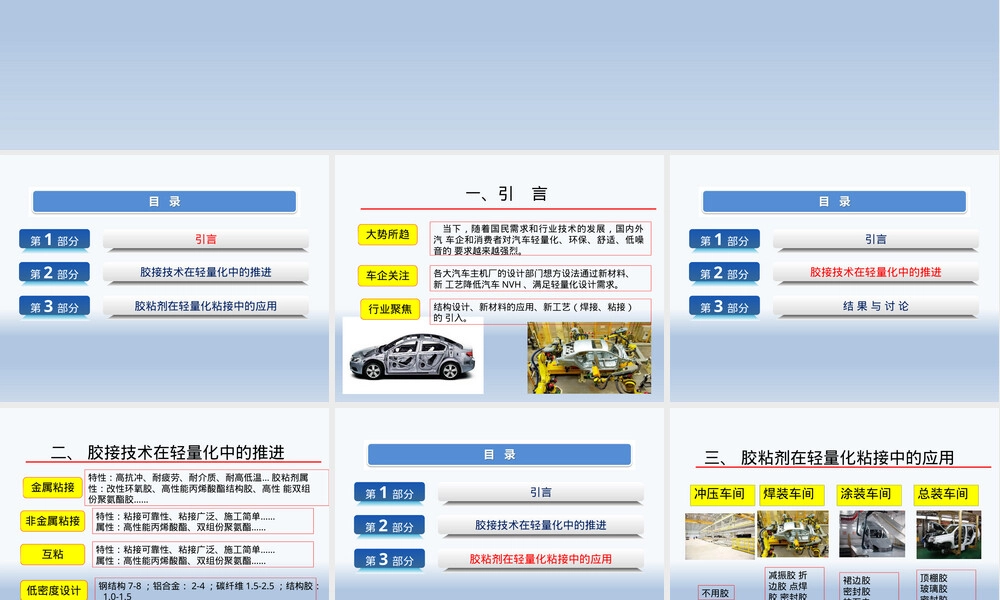Select the text box starting 减振胶 折边胶

[795, 585]
